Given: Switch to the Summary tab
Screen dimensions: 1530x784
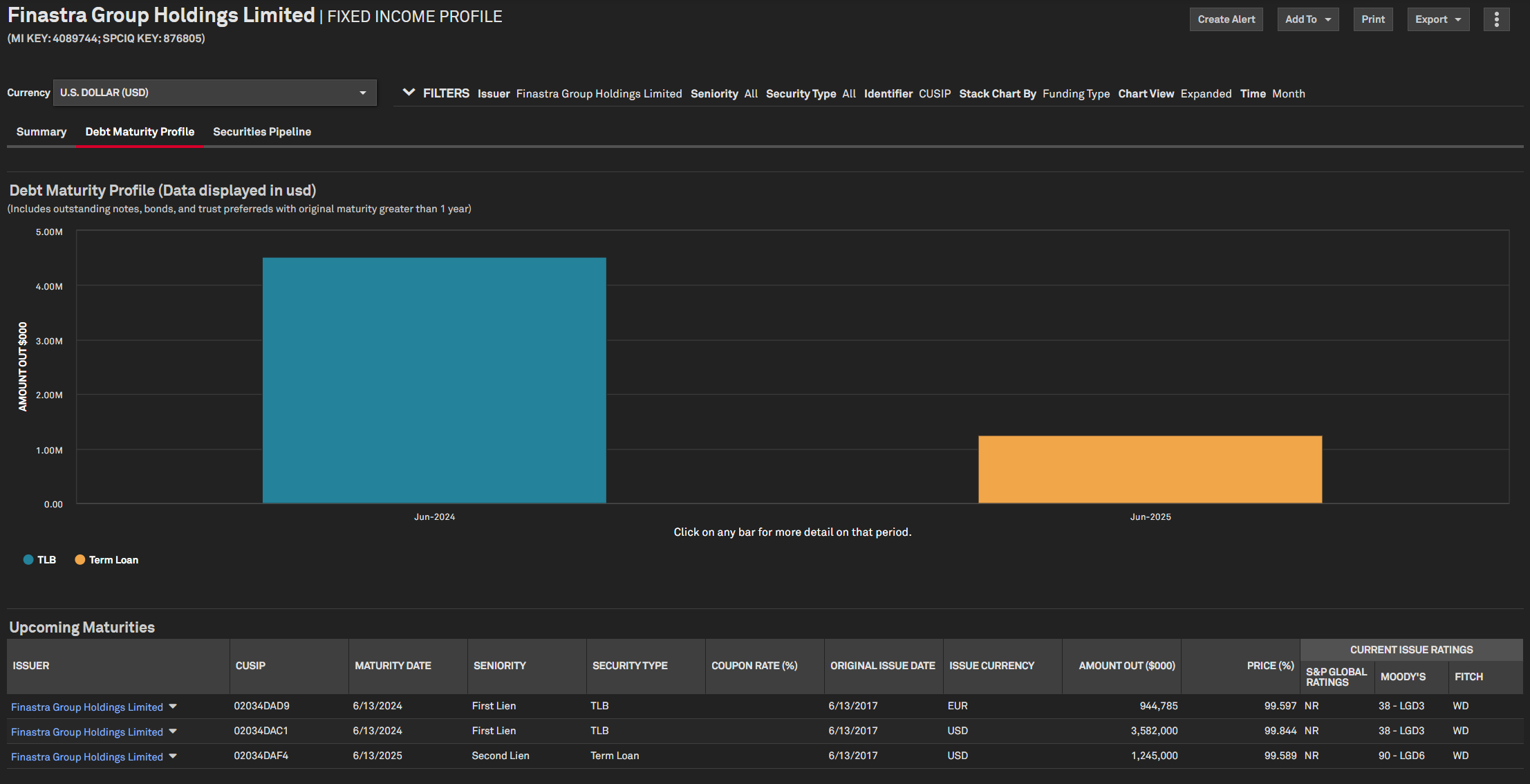Looking at the screenshot, I should pos(41,131).
